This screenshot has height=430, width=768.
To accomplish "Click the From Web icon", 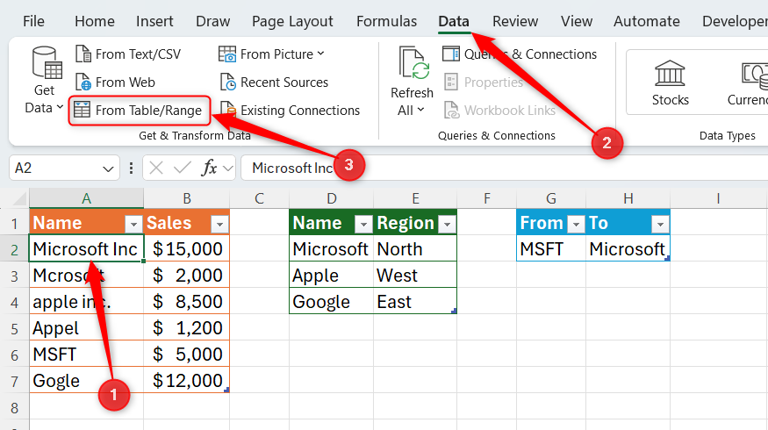I will [84, 82].
